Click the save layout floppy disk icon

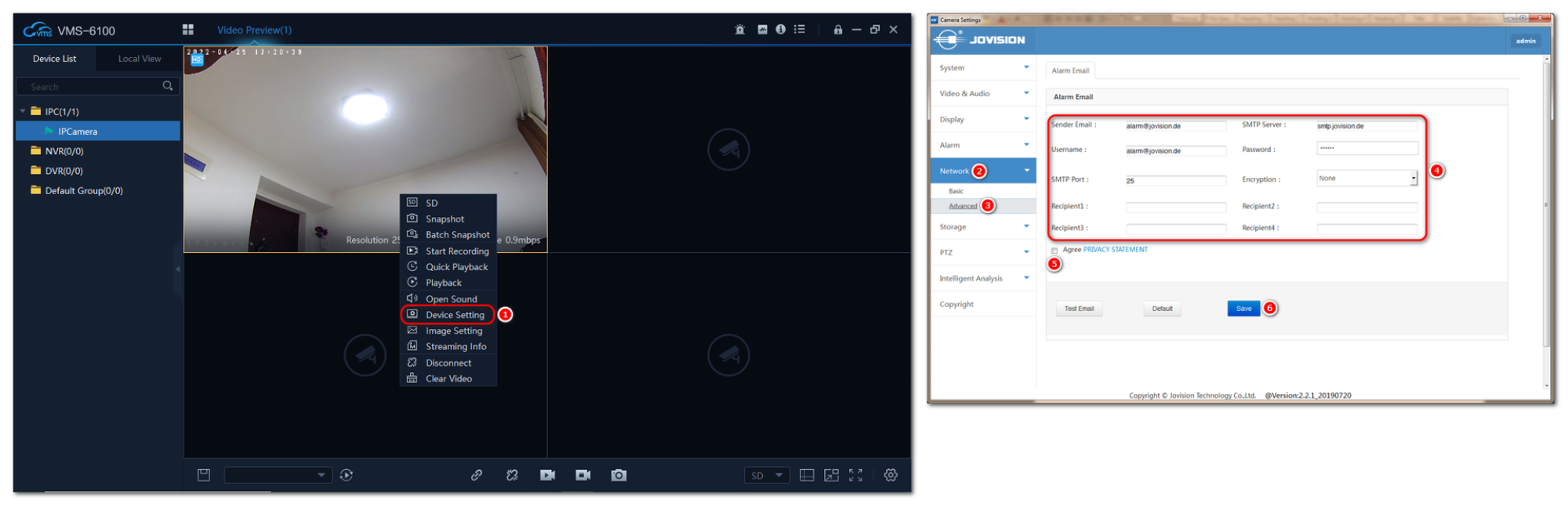(x=204, y=475)
